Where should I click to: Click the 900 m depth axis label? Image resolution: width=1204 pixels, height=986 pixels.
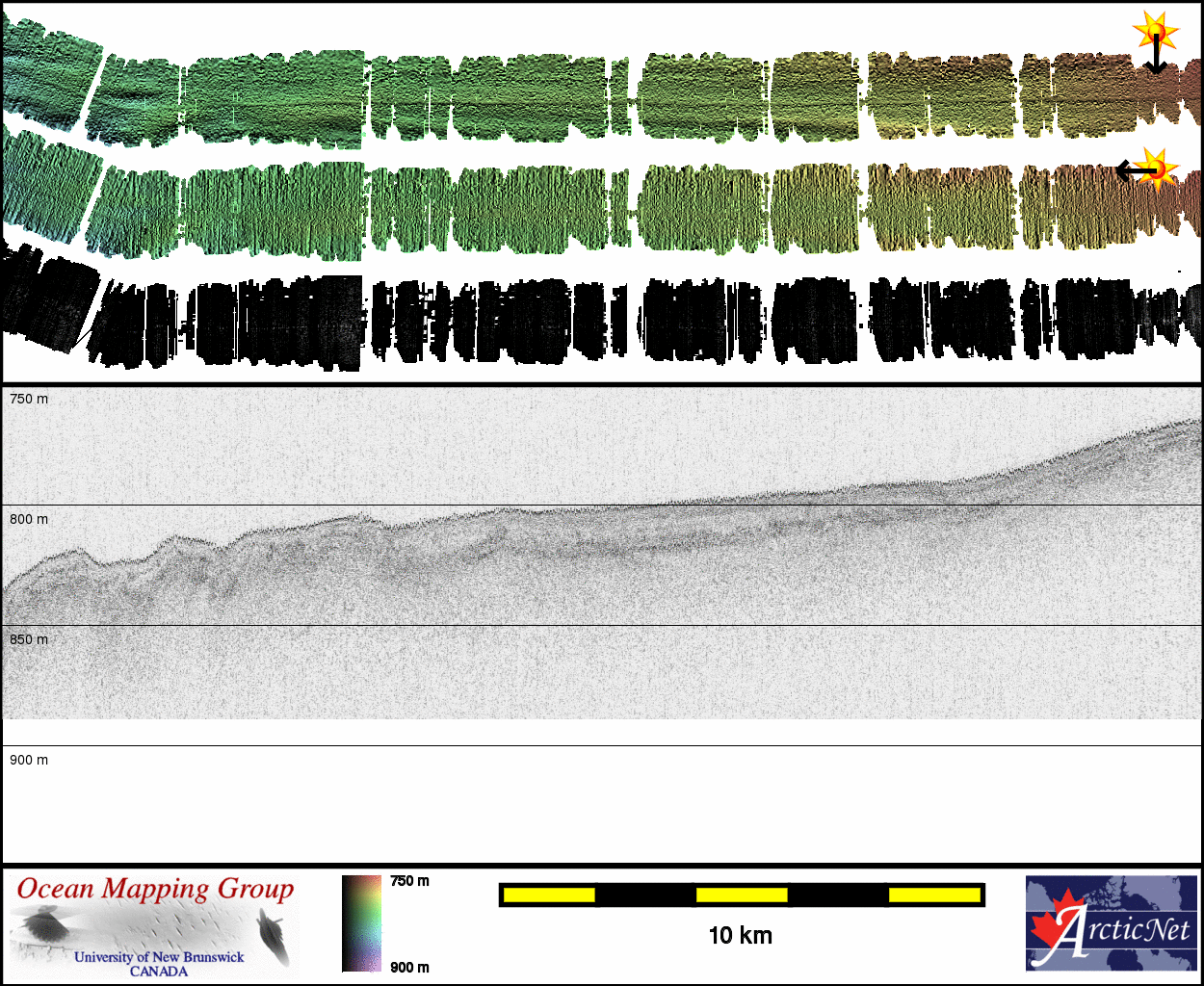29,760
